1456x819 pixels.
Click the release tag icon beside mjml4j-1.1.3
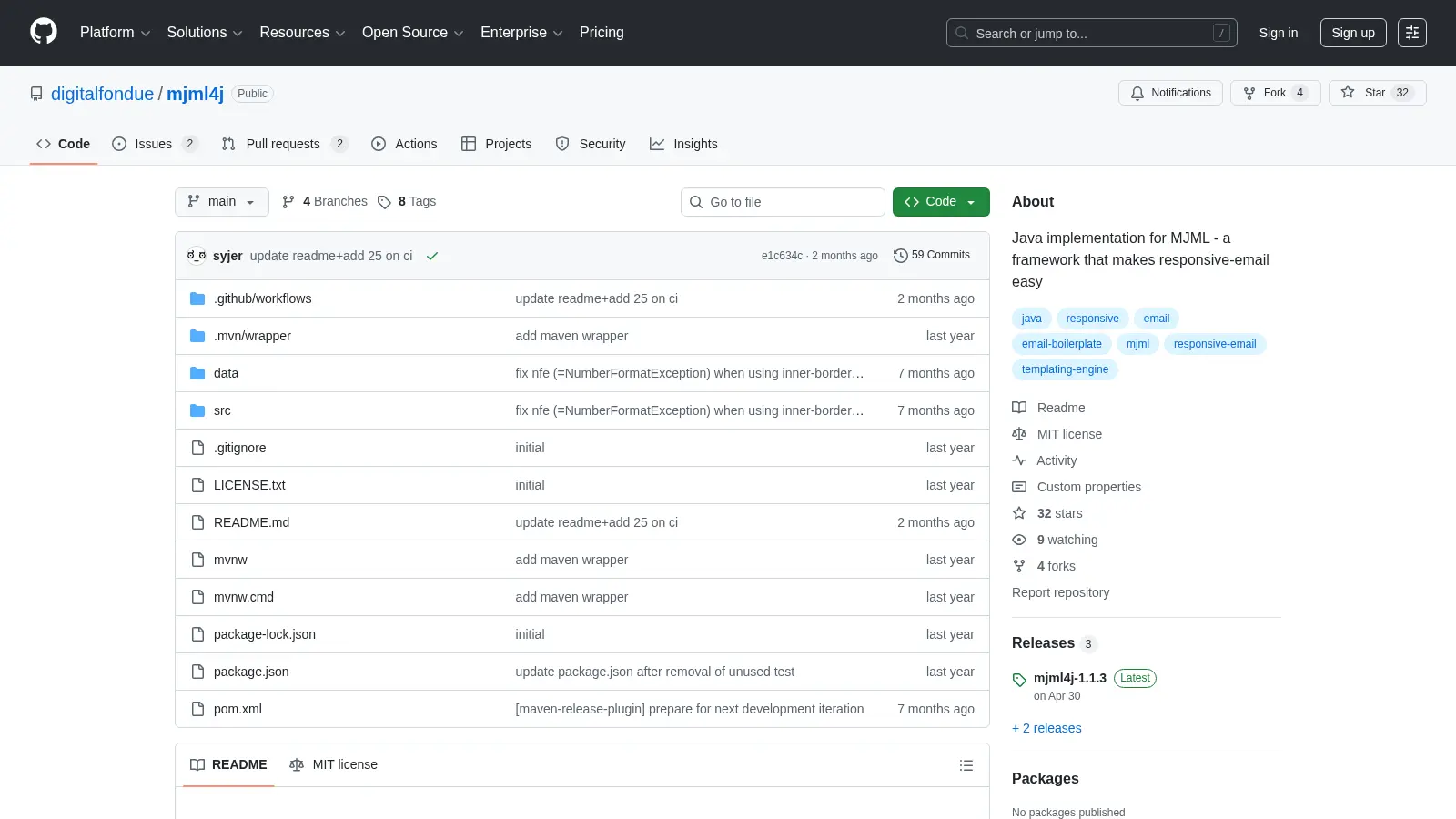coord(1019,680)
